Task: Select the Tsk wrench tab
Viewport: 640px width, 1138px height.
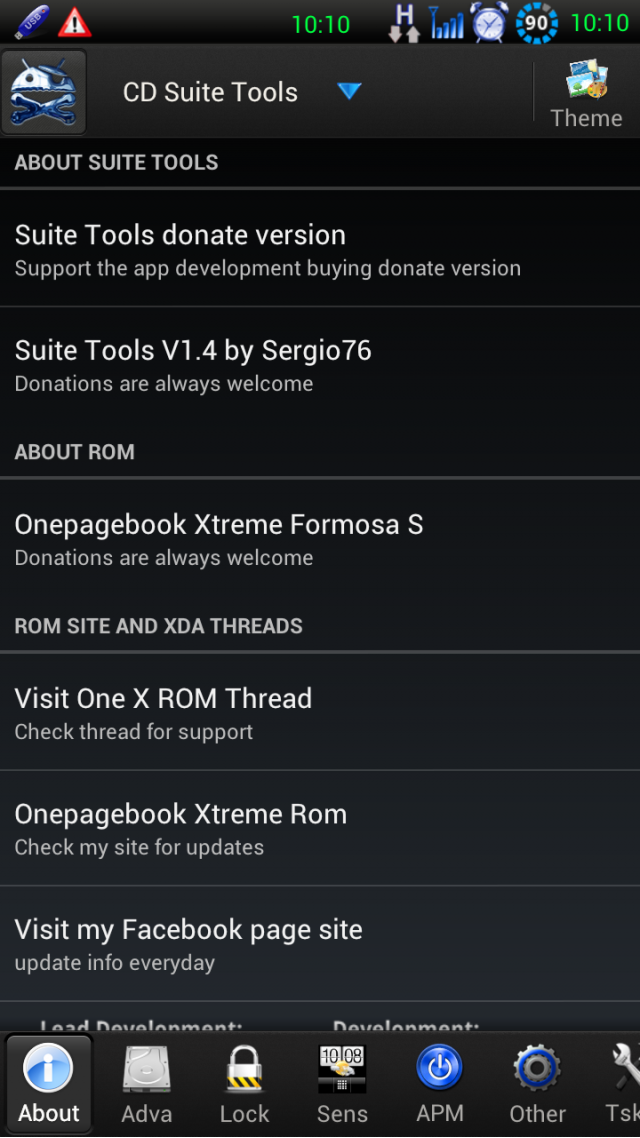Action: click(621, 1084)
